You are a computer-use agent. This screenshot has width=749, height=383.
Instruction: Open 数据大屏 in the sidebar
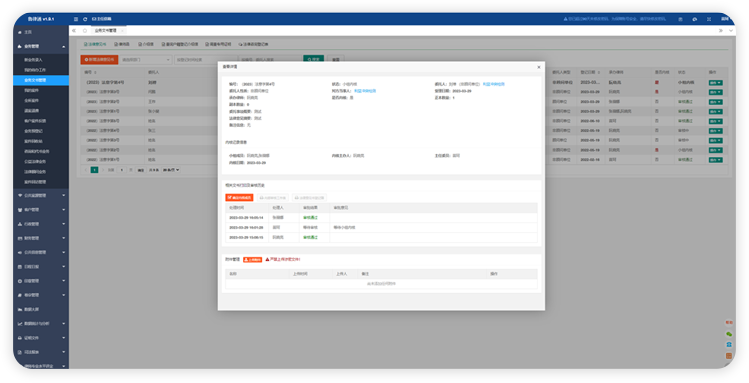32,309
